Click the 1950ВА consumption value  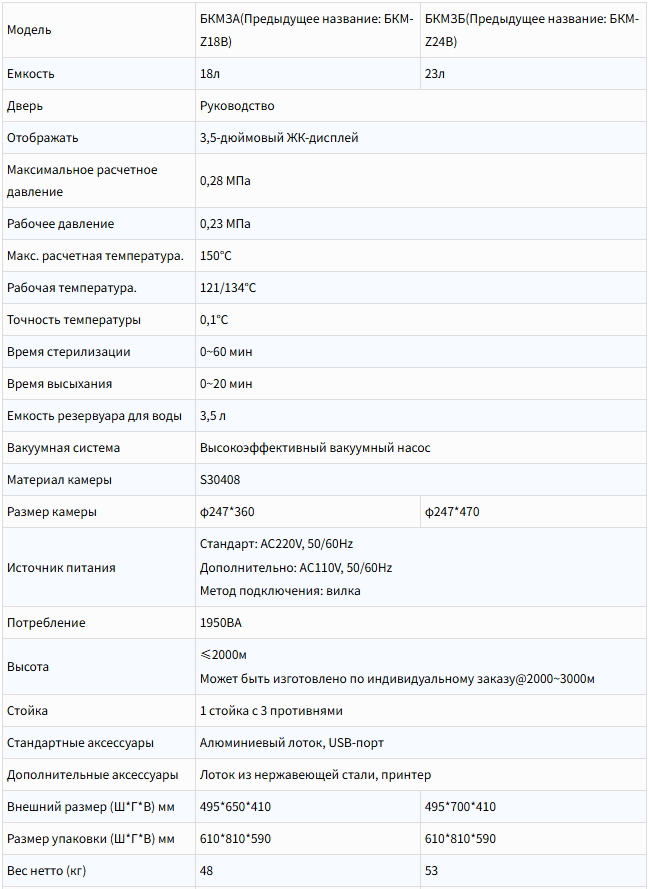click(x=220, y=623)
